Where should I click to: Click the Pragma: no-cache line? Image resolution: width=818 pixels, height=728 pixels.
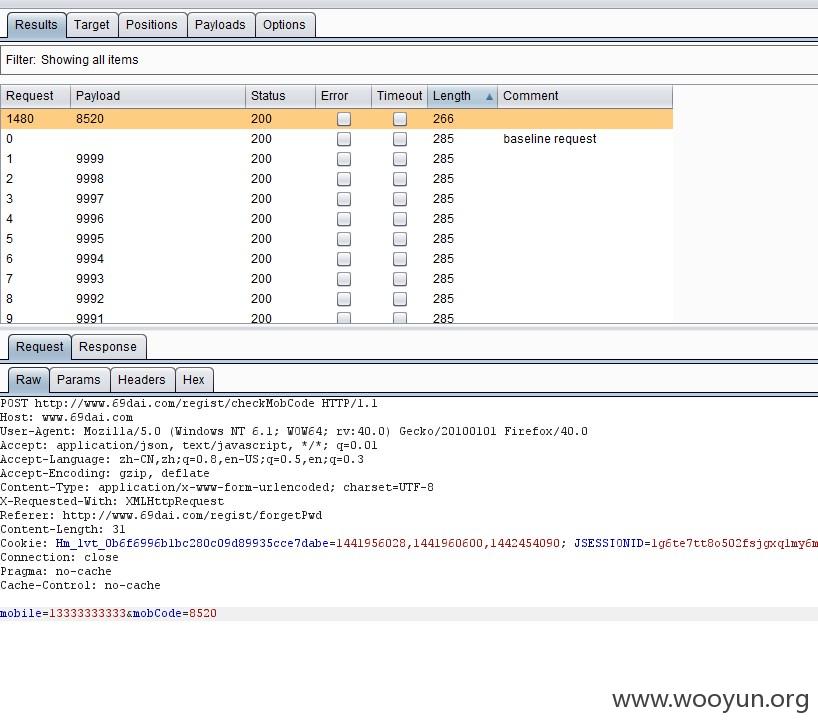pos(56,571)
